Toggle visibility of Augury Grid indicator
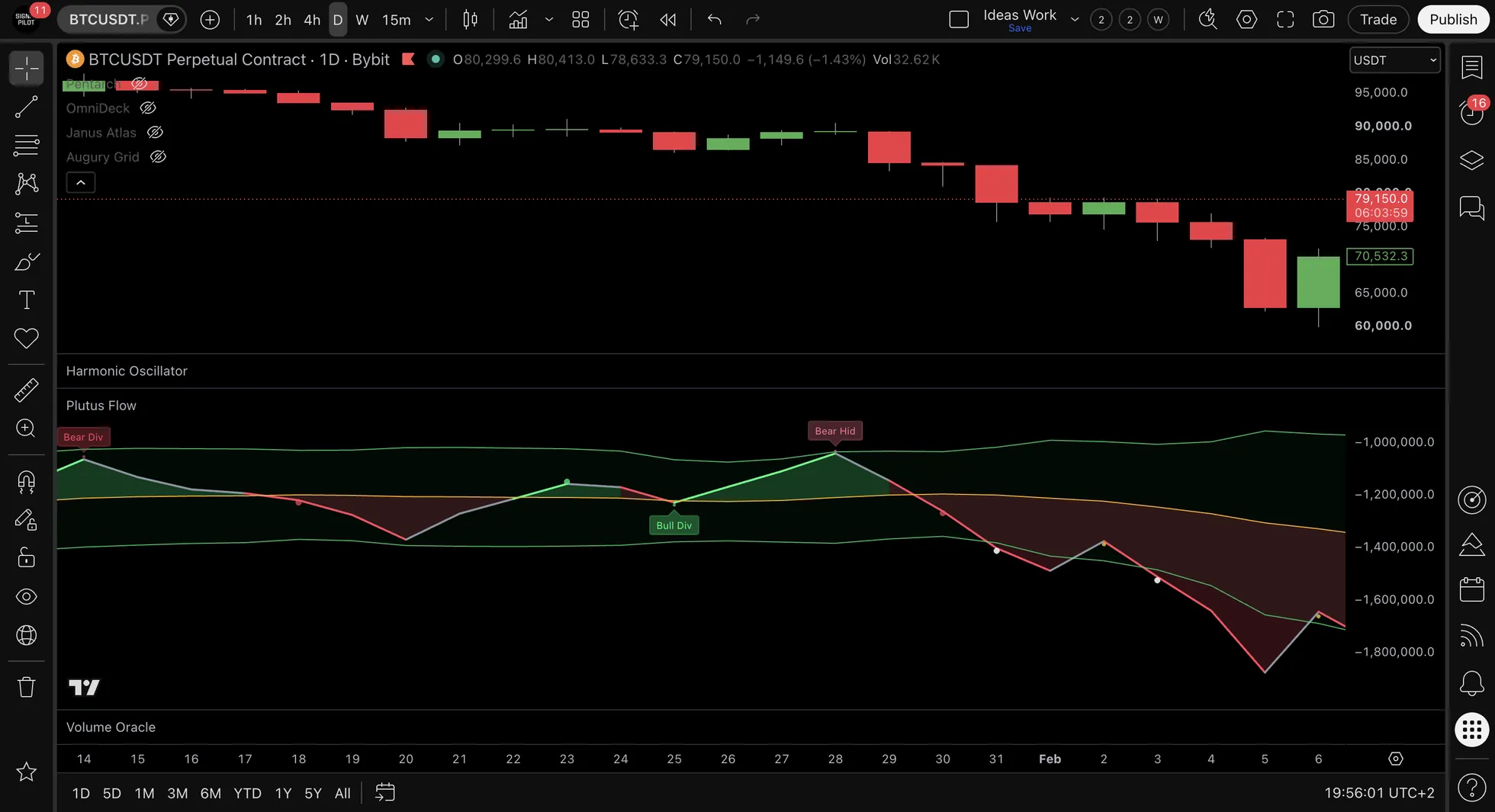The height and width of the screenshot is (812, 1495). 158,157
